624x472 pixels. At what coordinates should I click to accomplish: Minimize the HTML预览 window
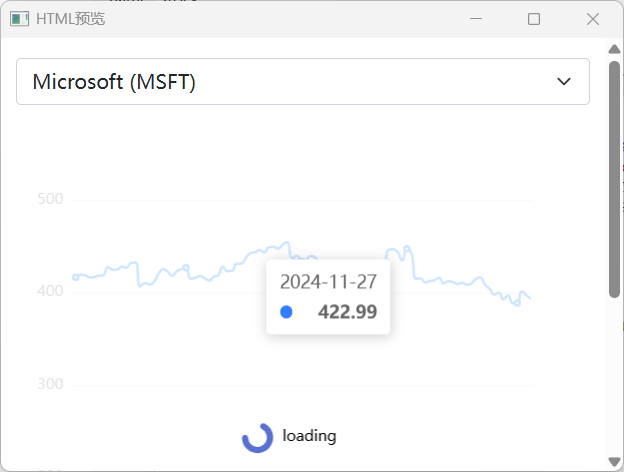click(476, 19)
